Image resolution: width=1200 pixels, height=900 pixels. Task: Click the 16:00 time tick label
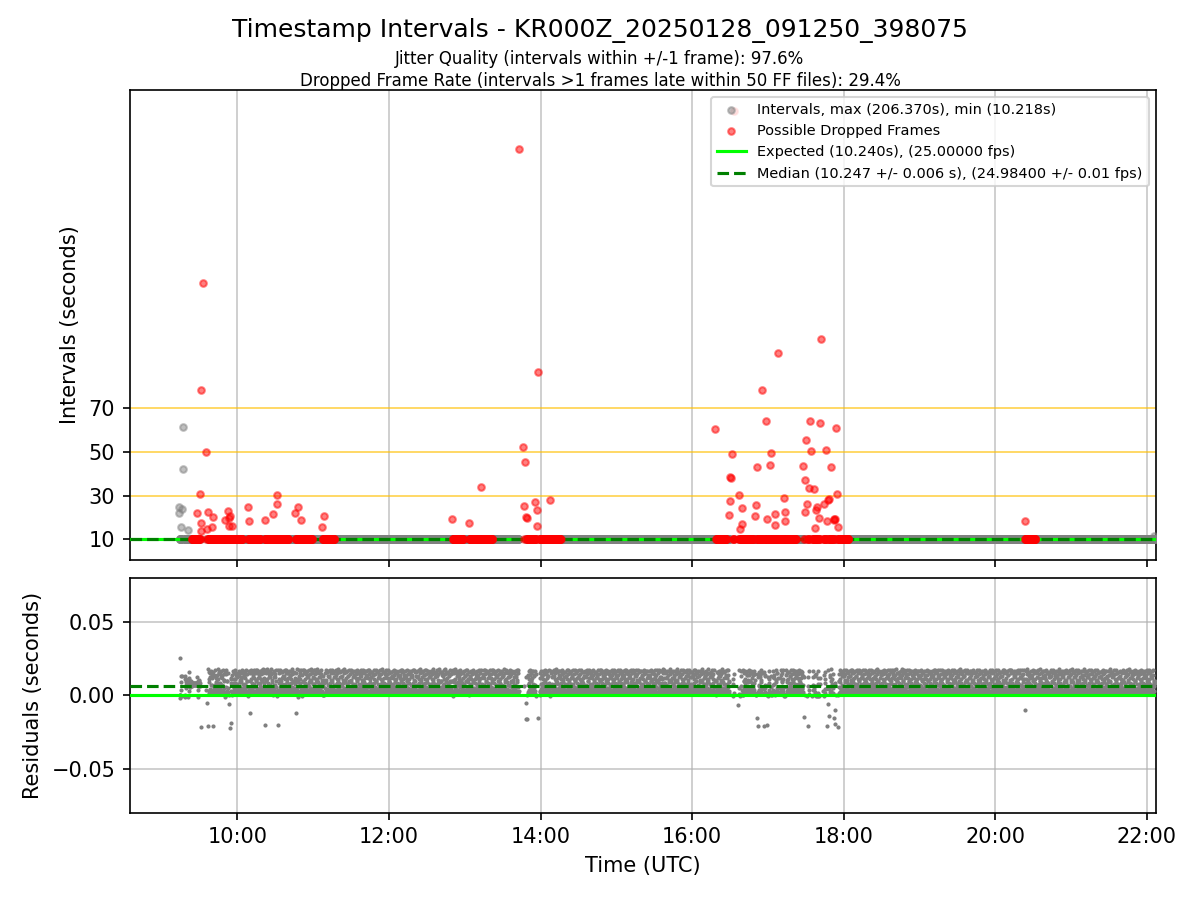(x=692, y=836)
